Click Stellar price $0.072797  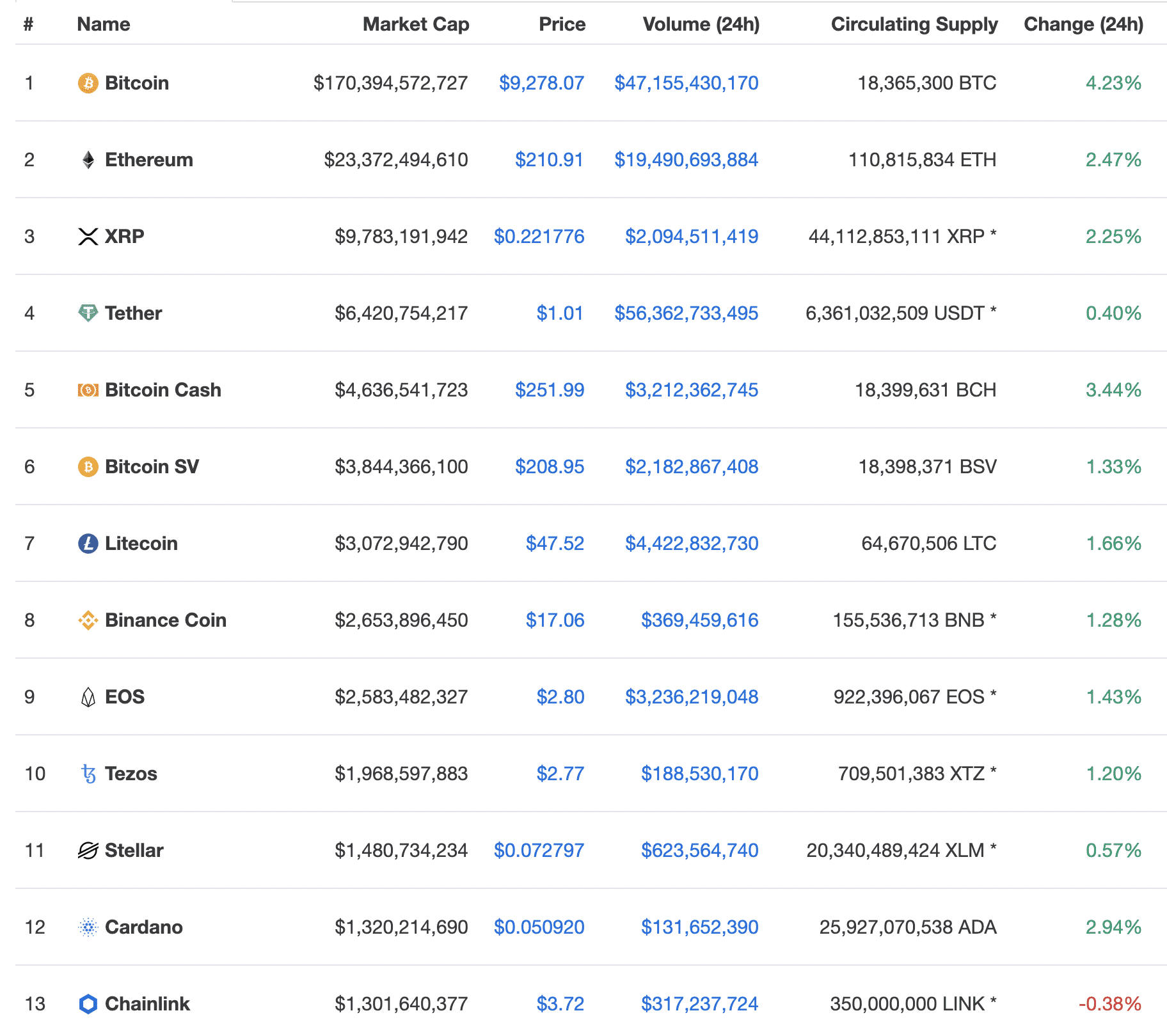[x=539, y=851]
